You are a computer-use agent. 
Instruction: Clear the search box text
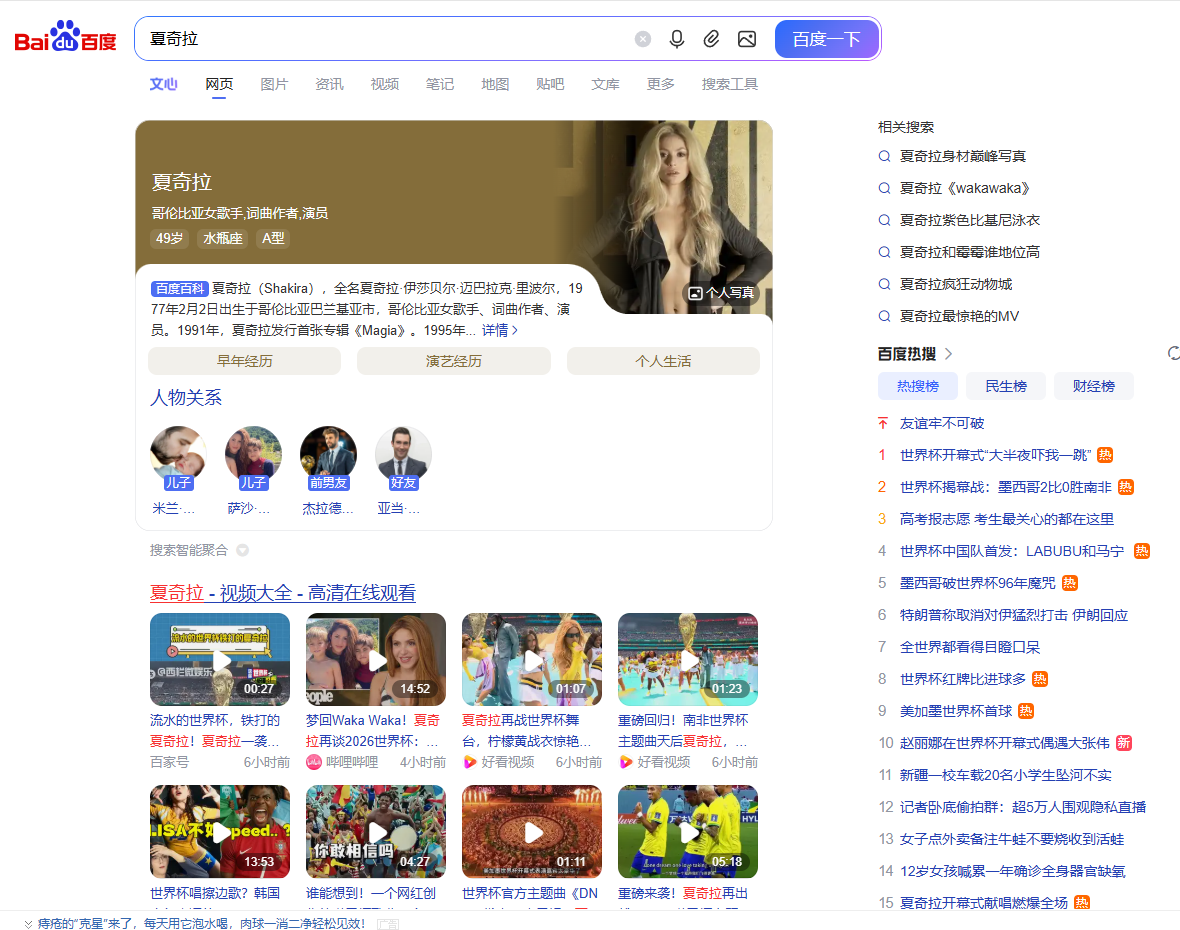[x=643, y=39]
